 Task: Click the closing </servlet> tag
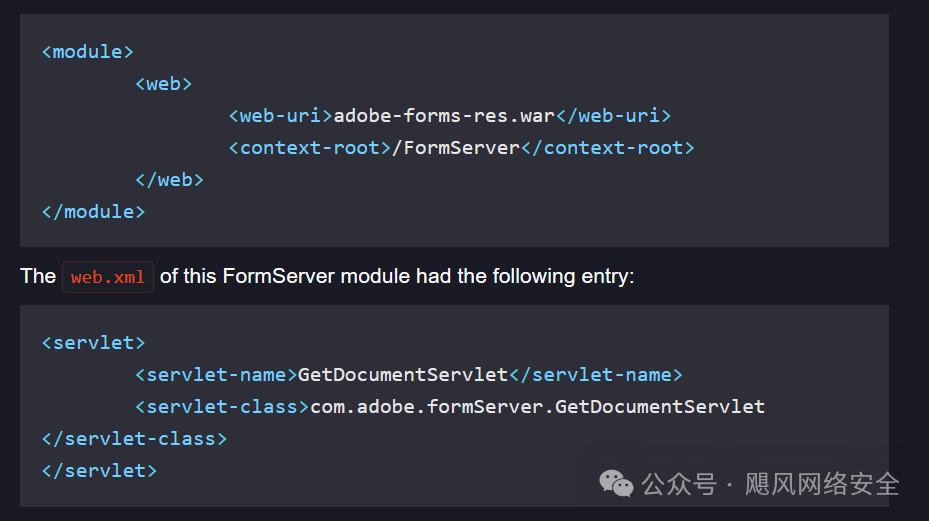(x=99, y=471)
